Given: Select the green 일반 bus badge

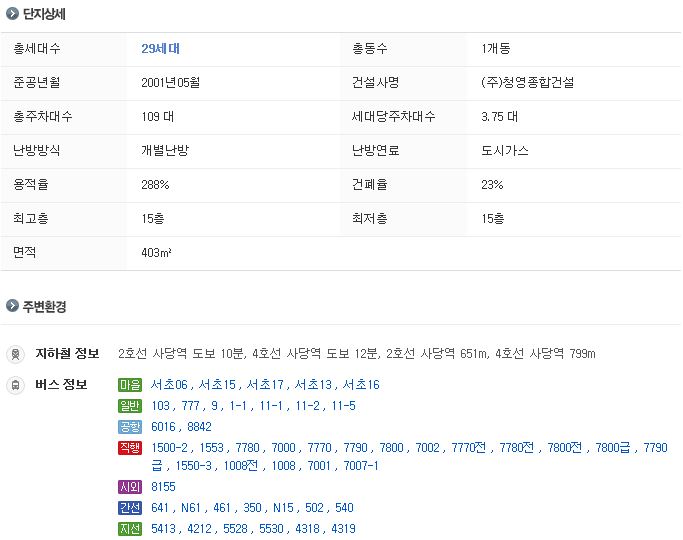Looking at the screenshot, I should 130,406.
